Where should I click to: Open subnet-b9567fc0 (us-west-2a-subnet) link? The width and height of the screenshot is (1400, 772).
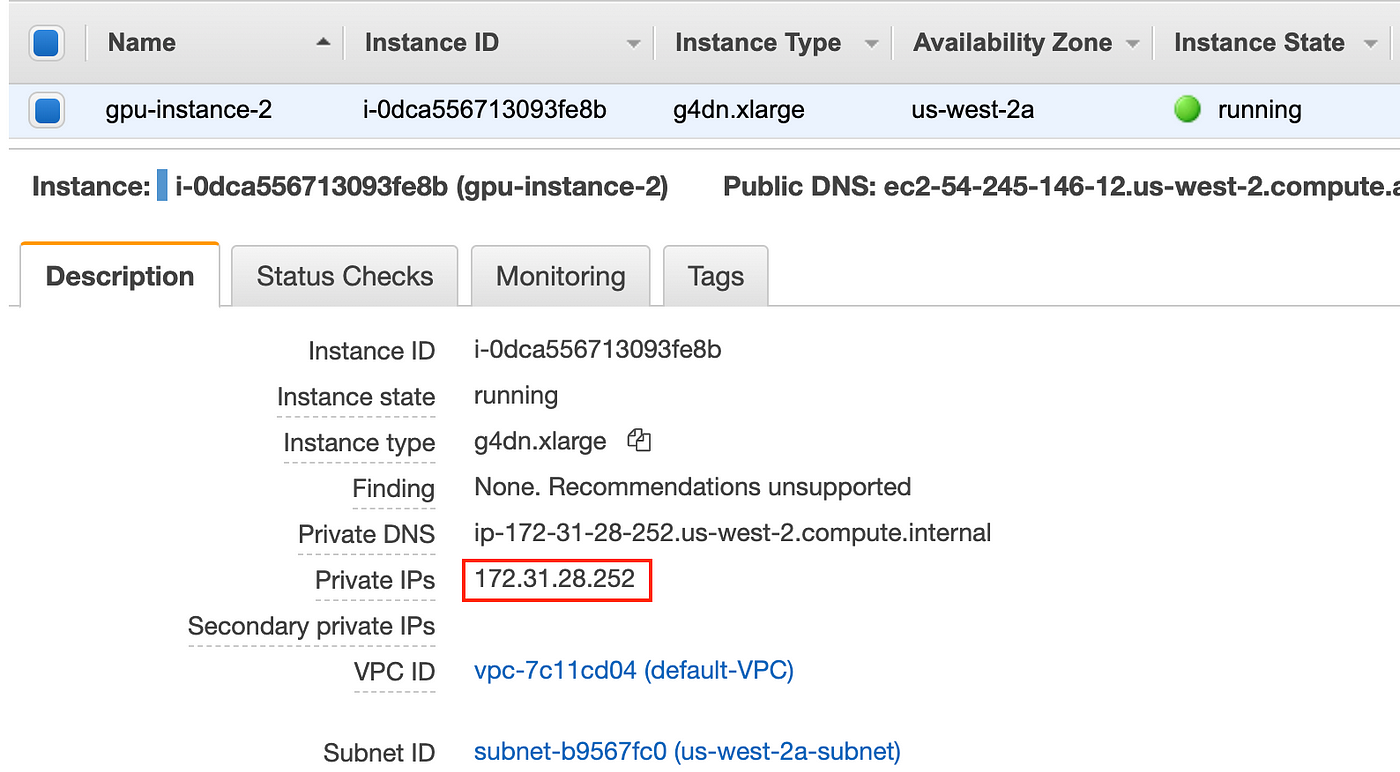point(687,751)
